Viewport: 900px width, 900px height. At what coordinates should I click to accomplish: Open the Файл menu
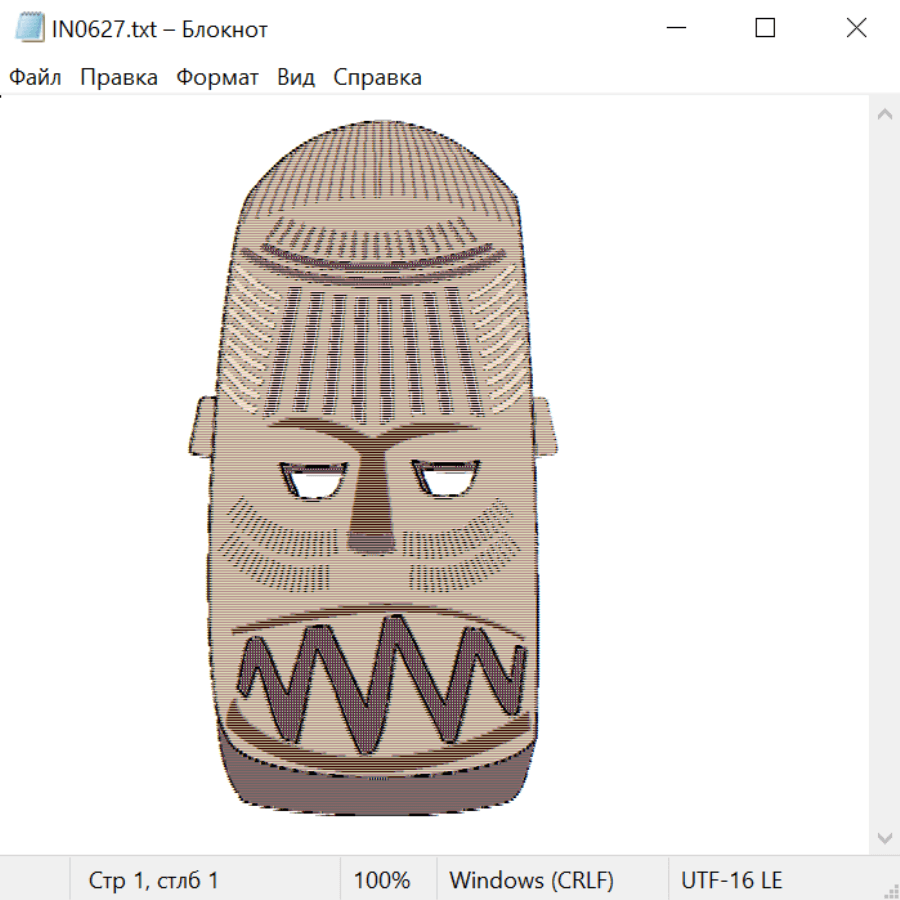(35, 78)
